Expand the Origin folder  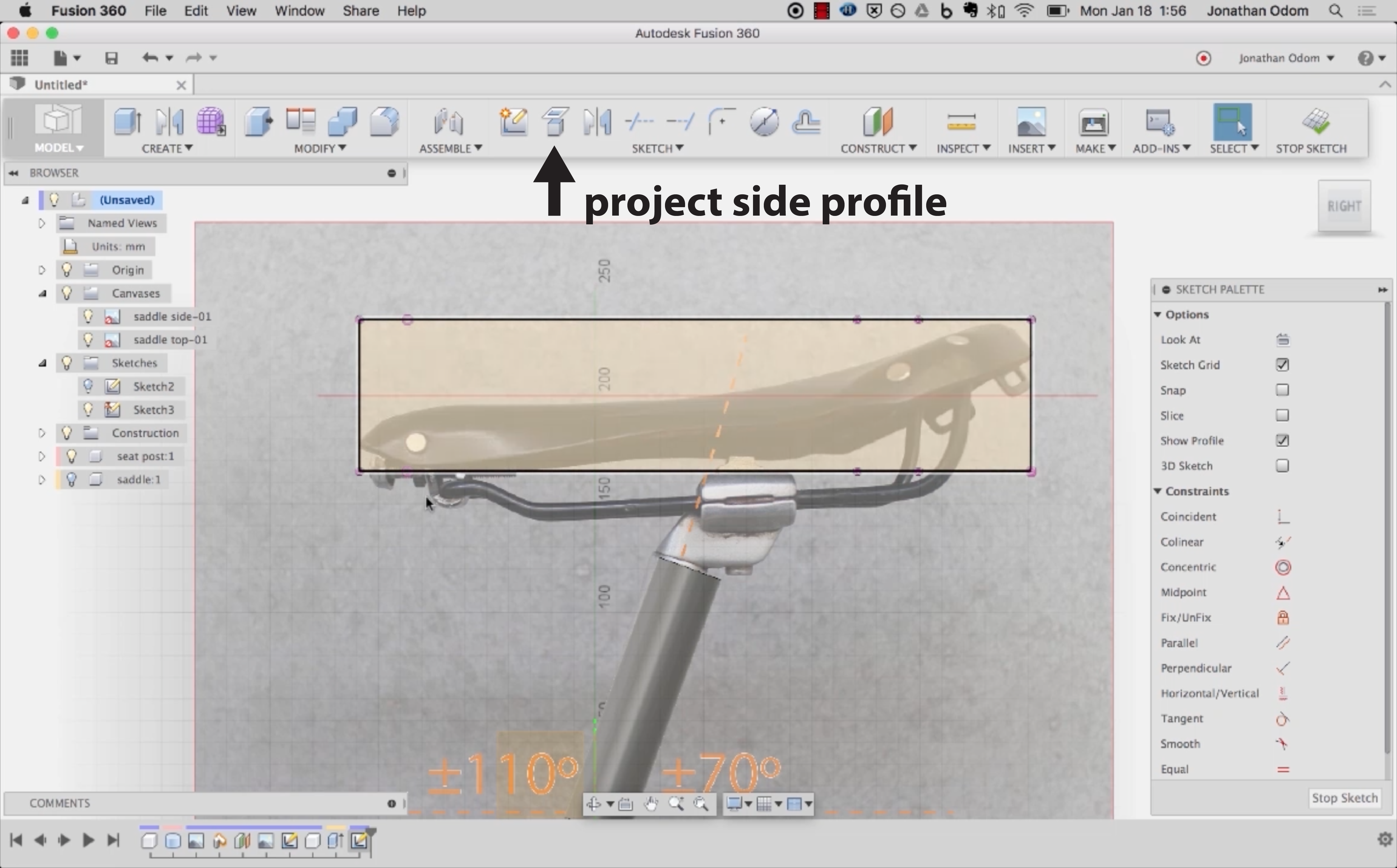[x=41, y=270]
